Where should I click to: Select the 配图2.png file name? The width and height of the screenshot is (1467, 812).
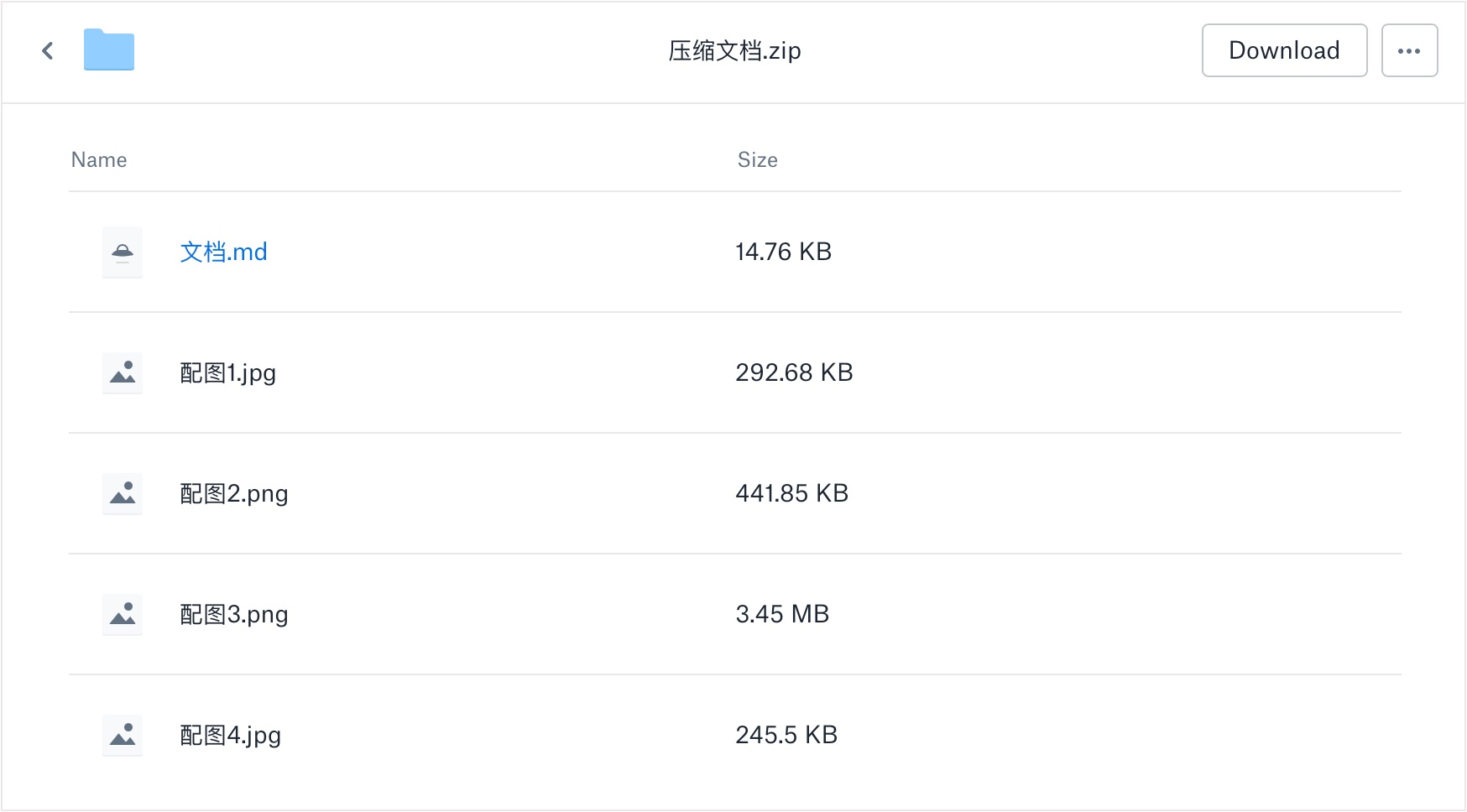[234, 493]
